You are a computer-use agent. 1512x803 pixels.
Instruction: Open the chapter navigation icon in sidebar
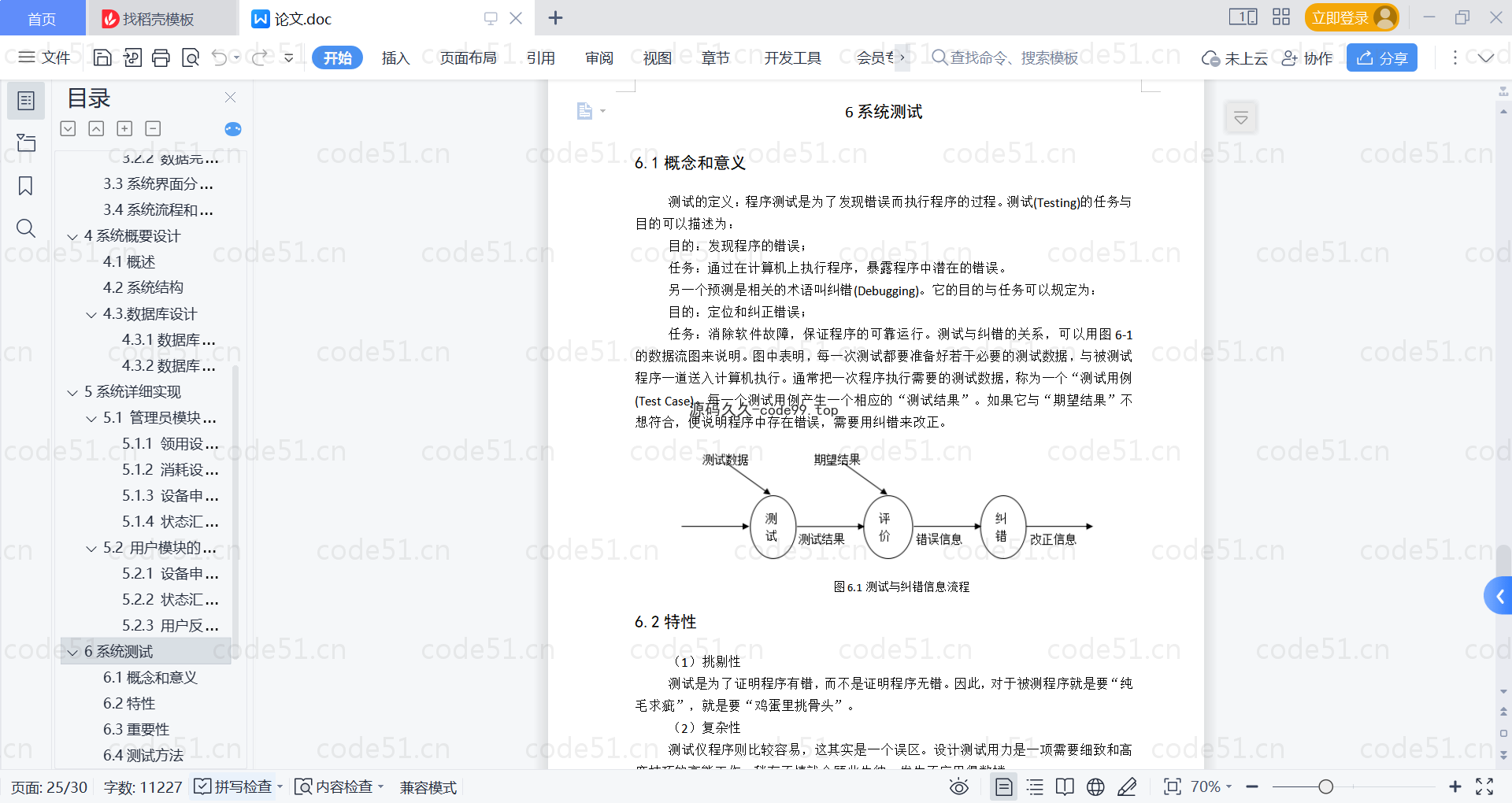(x=26, y=142)
